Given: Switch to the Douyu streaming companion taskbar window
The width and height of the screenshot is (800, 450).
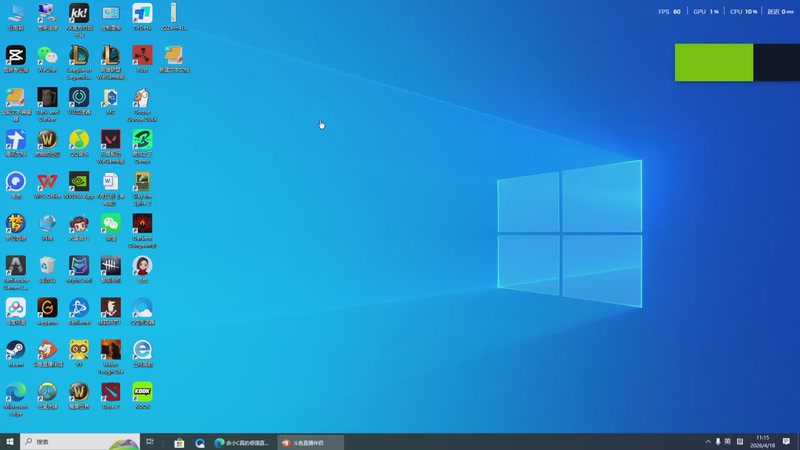Looking at the screenshot, I should pos(310,442).
